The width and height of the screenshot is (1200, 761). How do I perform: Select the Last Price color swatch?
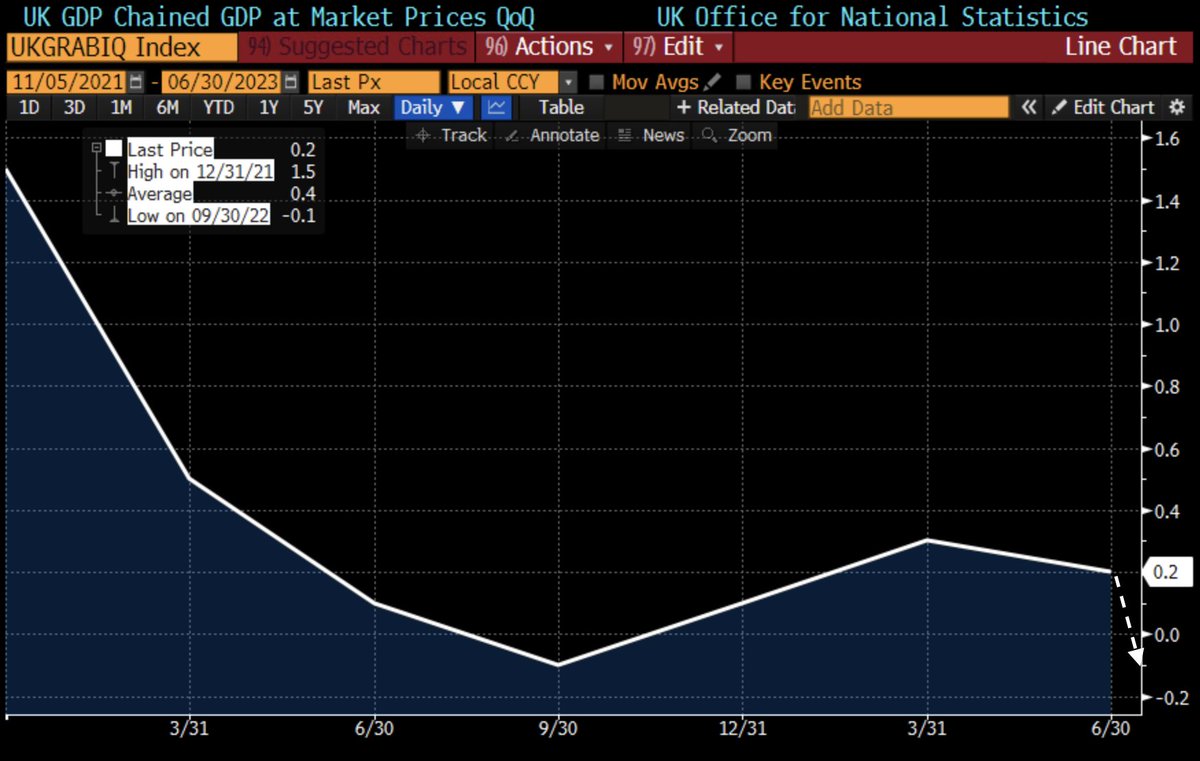[114, 148]
